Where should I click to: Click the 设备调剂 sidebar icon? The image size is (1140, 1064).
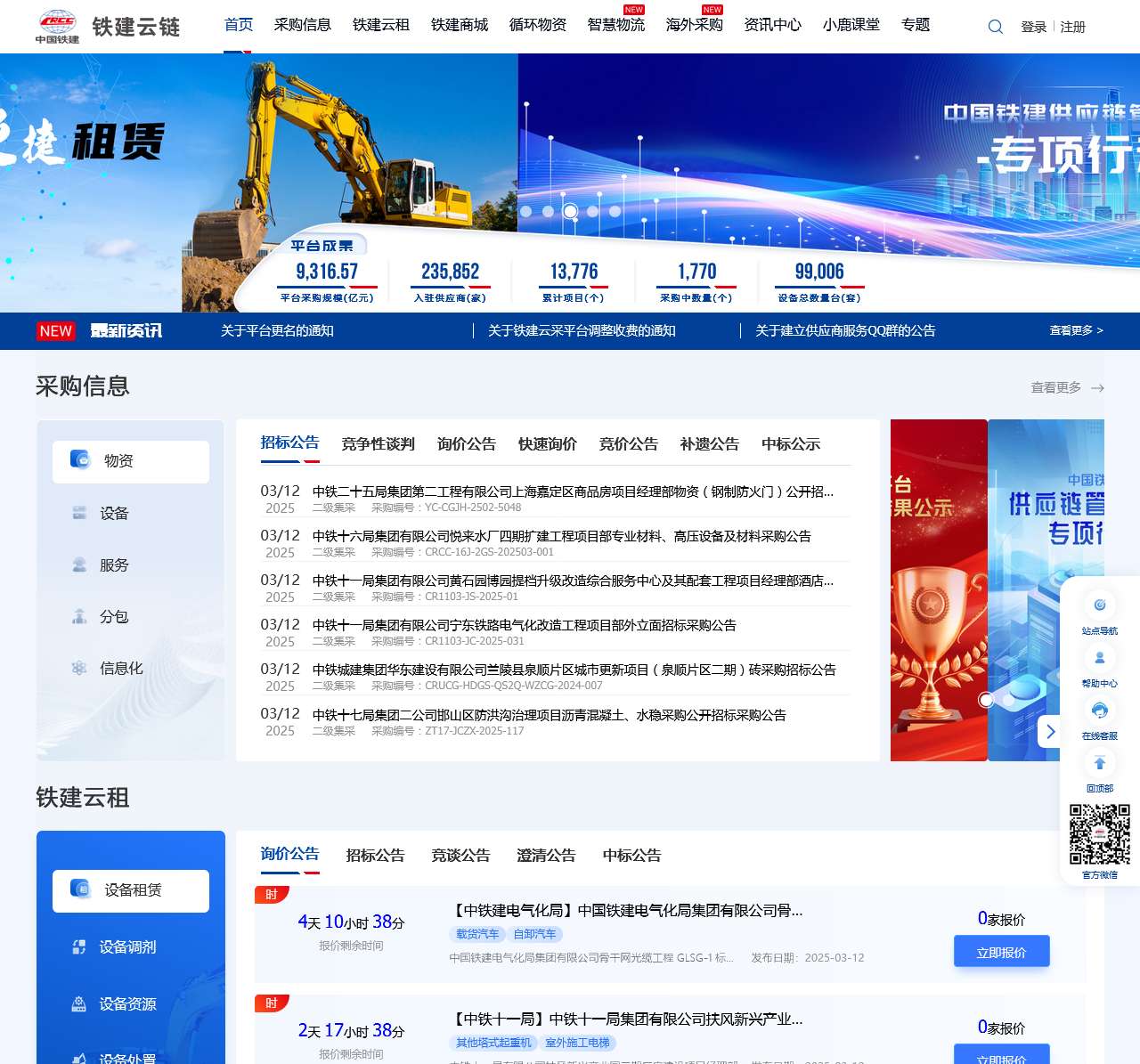79,946
